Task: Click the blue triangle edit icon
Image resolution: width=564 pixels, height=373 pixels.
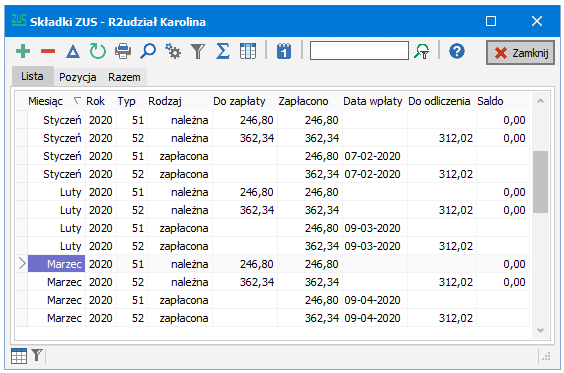Action: (x=73, y=51)
